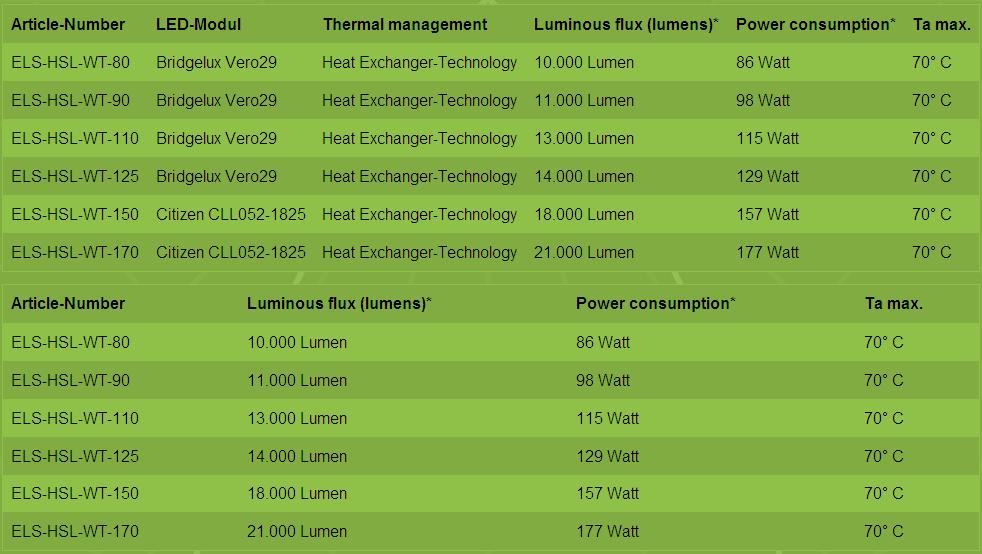Select ELS-HSL-WT-80 in the upper table

(70, 62)
